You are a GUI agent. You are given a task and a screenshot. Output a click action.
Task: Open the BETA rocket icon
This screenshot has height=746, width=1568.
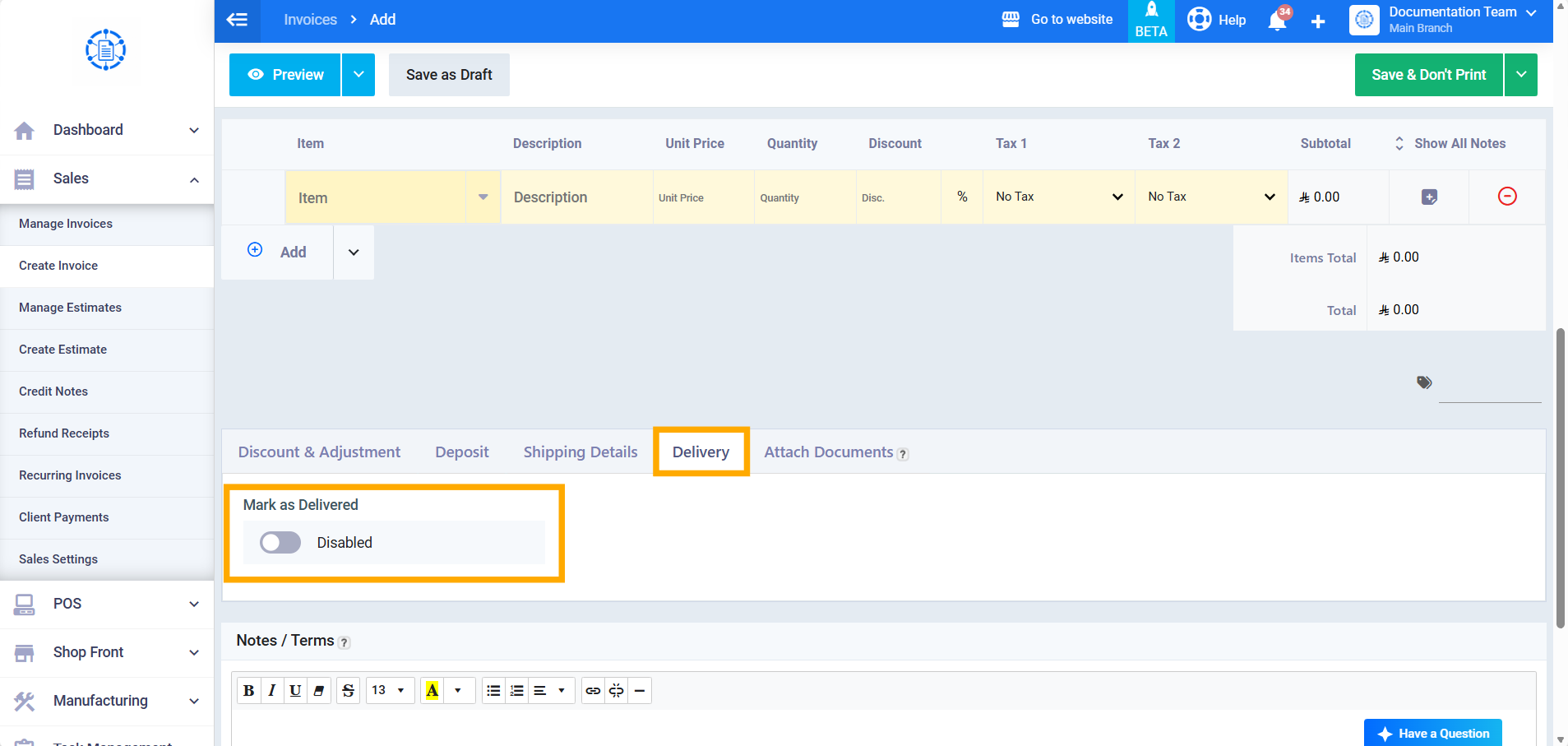[x=1151, y=21]
